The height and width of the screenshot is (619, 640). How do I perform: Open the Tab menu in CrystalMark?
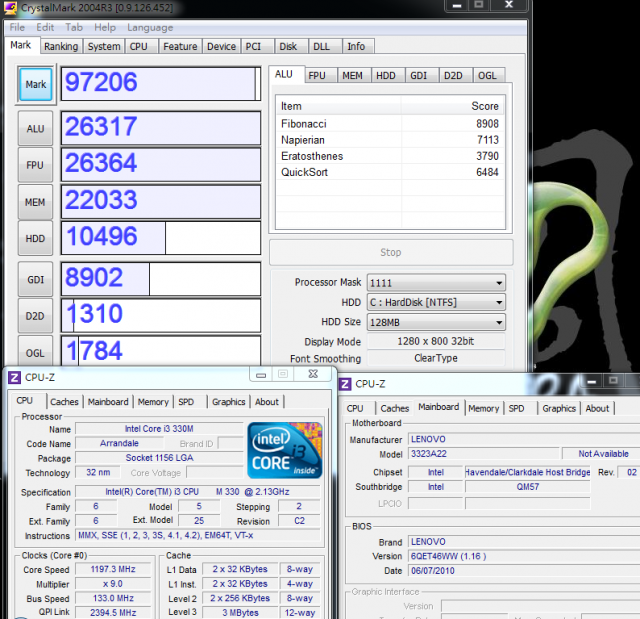point(74,27)
